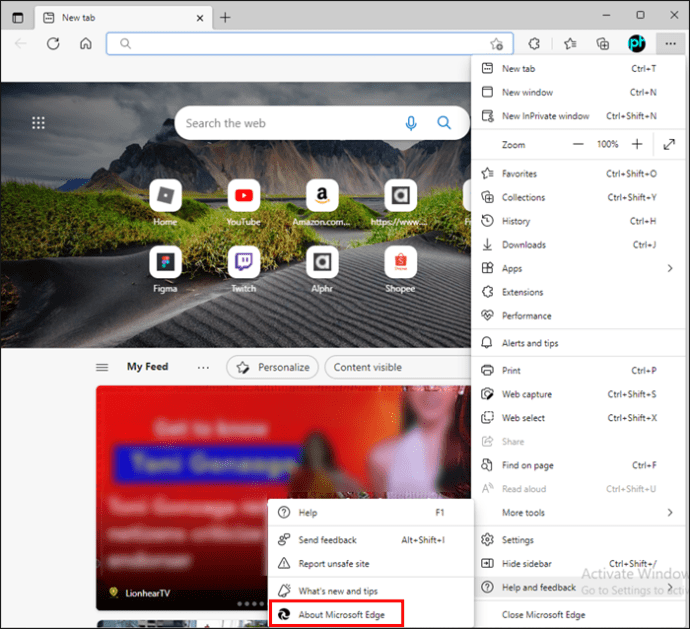Open Help in the submenu
Screen dimensions: 690x629
[371, 513]
